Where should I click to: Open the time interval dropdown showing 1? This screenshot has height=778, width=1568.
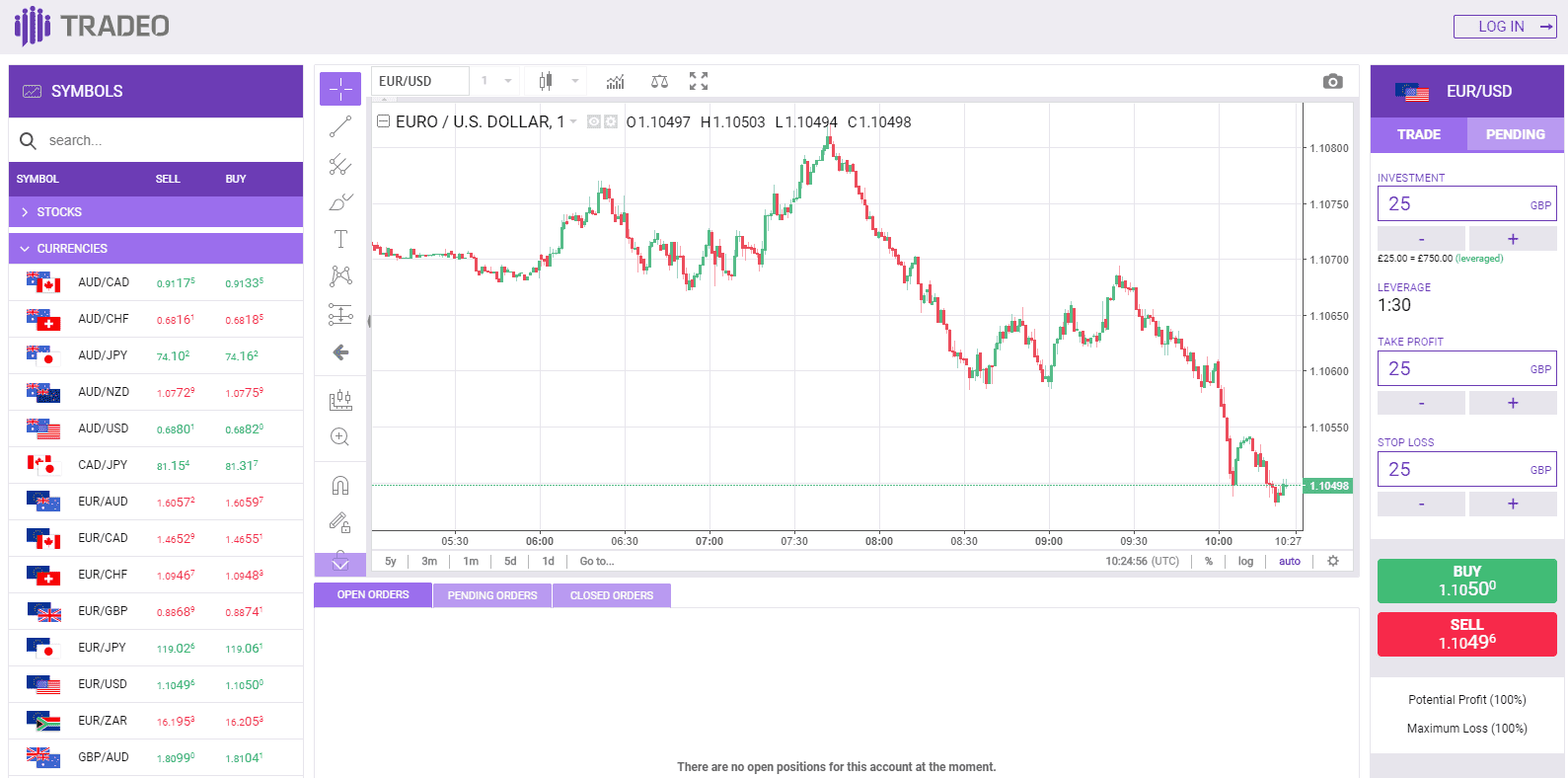click(x=496, y=81)
